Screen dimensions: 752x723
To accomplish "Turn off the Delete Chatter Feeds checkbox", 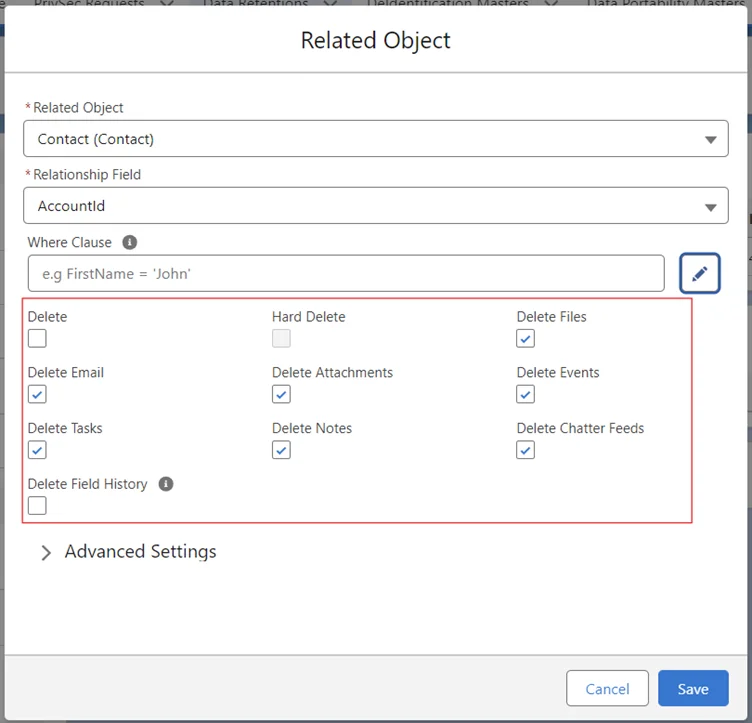I will (x=526, y=451).
